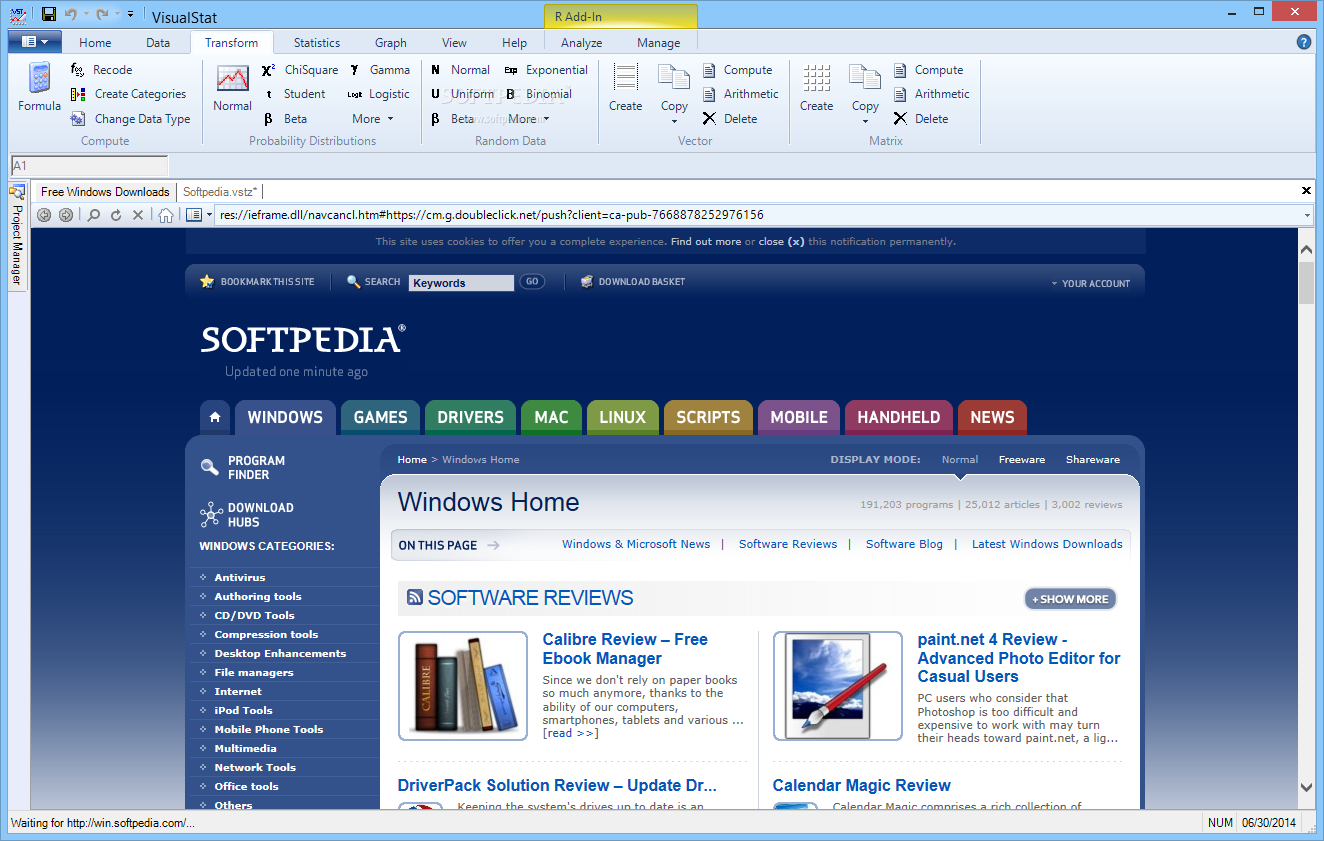Click the browser Stop icon
The height and width of the screenshot is (841, 1324).
click(138, 215)
